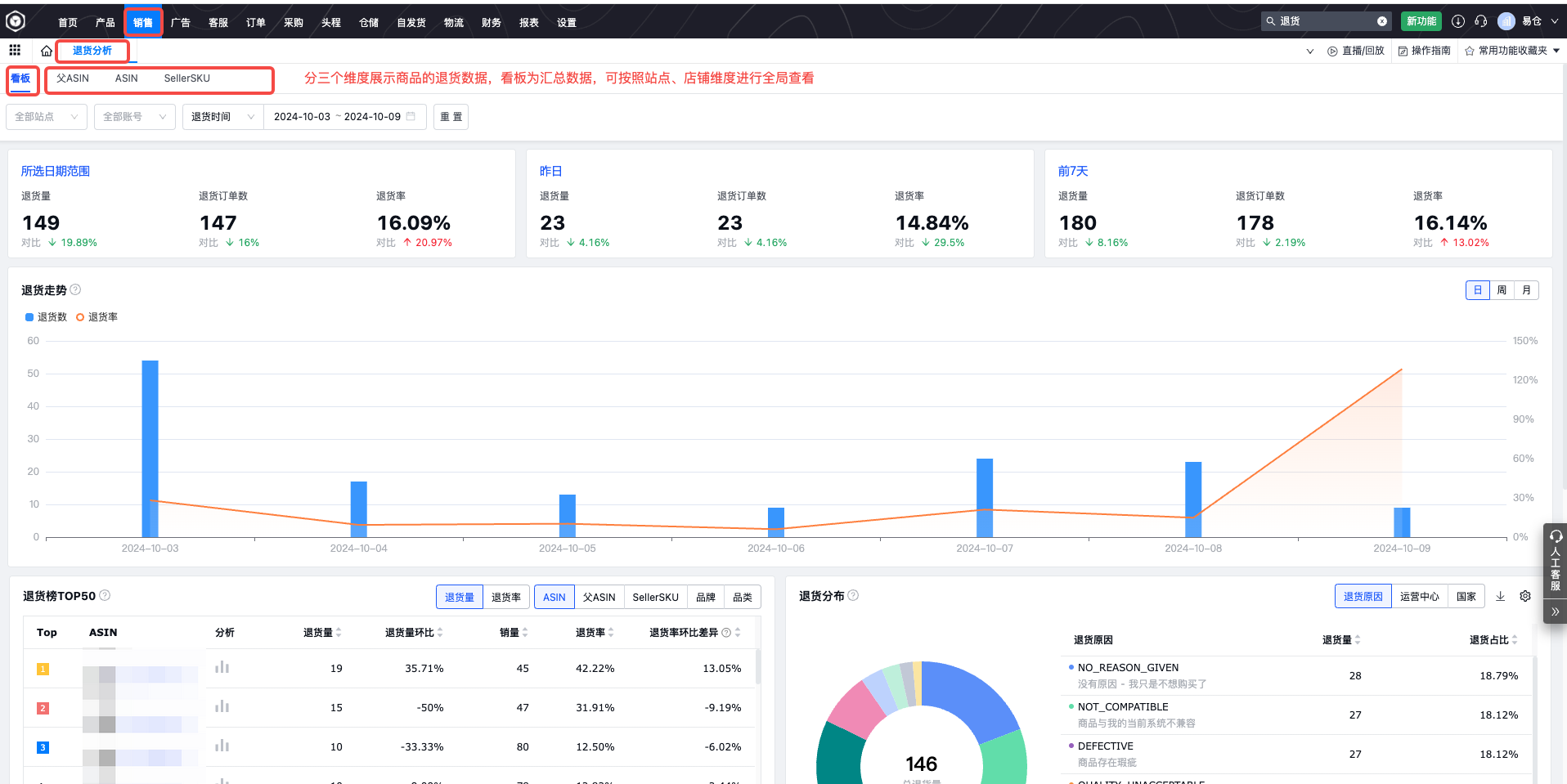
Task: Click the 新功能 button near search
Action: [1421, 20]
